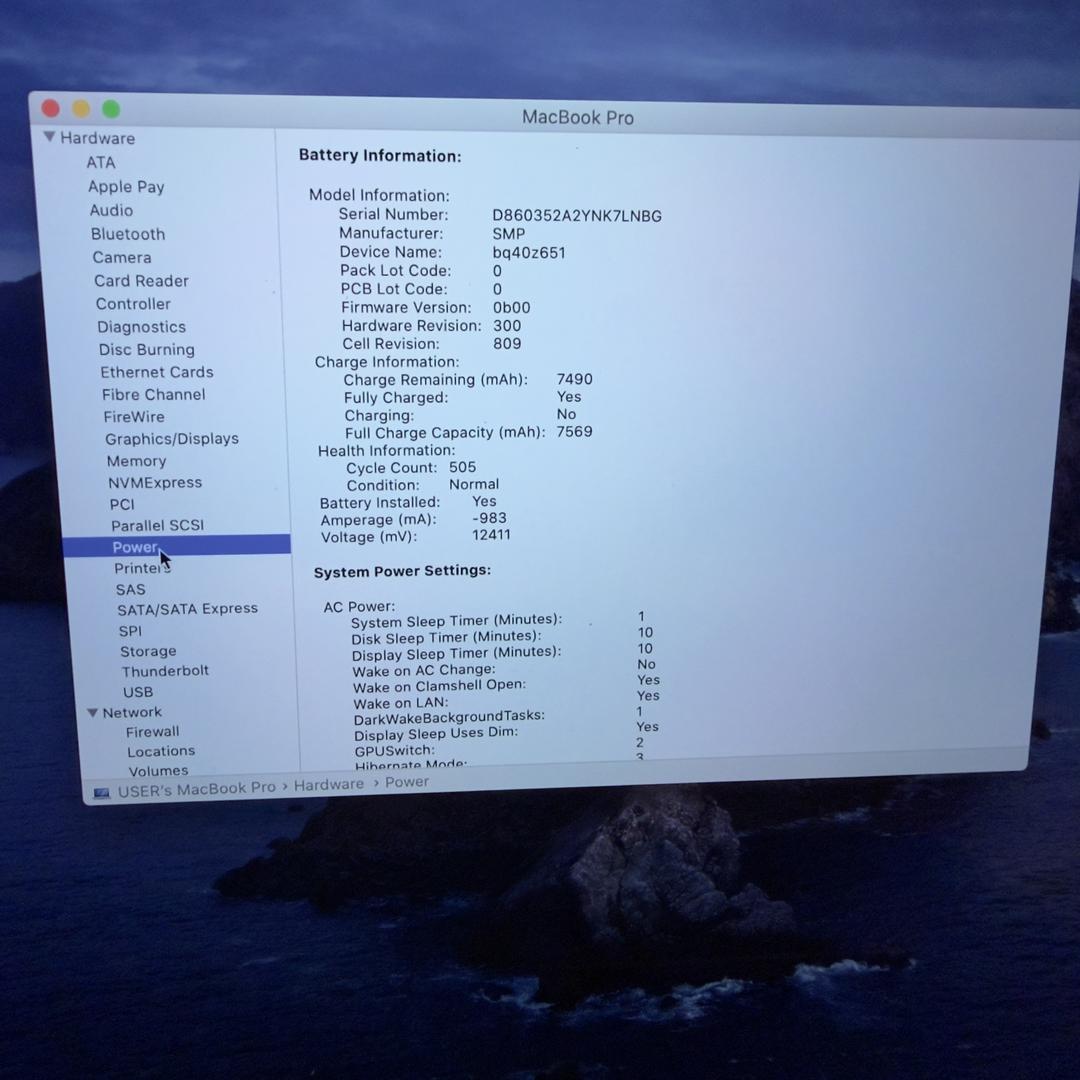This screenshot has width=1080, height=1080.
Task: Click the Battery Information heading
Action: [x=380, y=156]
